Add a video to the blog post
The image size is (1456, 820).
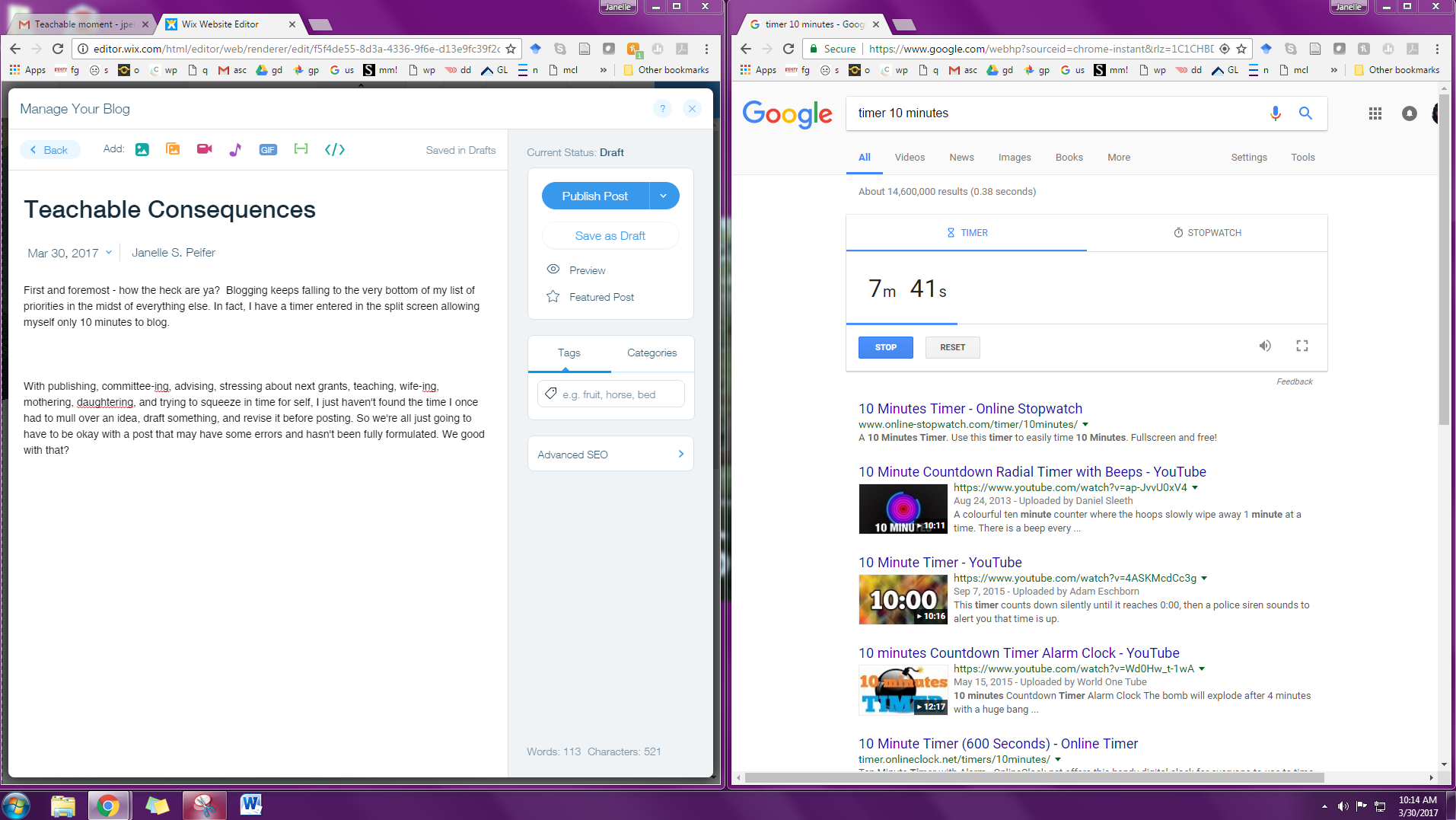coord(204,149)
